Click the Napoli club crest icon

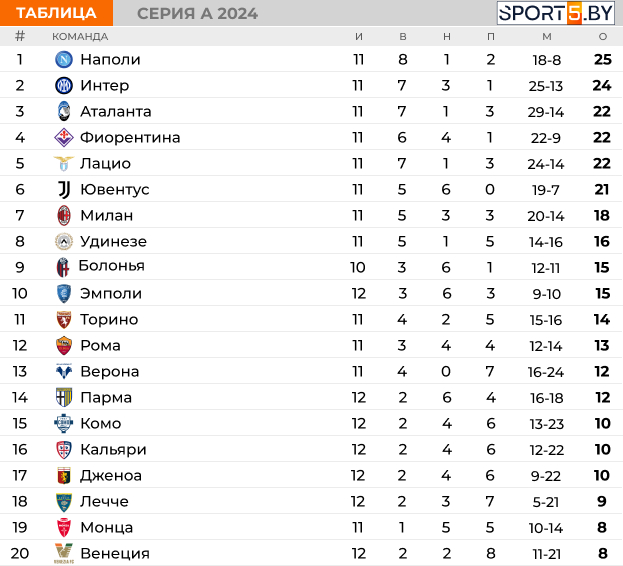point(64,59)
